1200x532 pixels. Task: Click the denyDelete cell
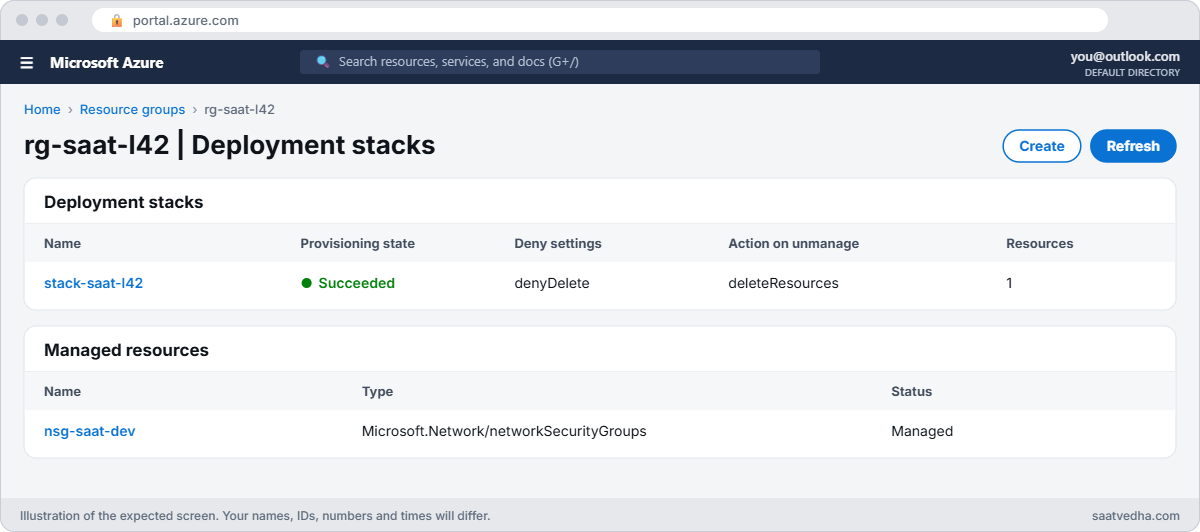(552, 283)
